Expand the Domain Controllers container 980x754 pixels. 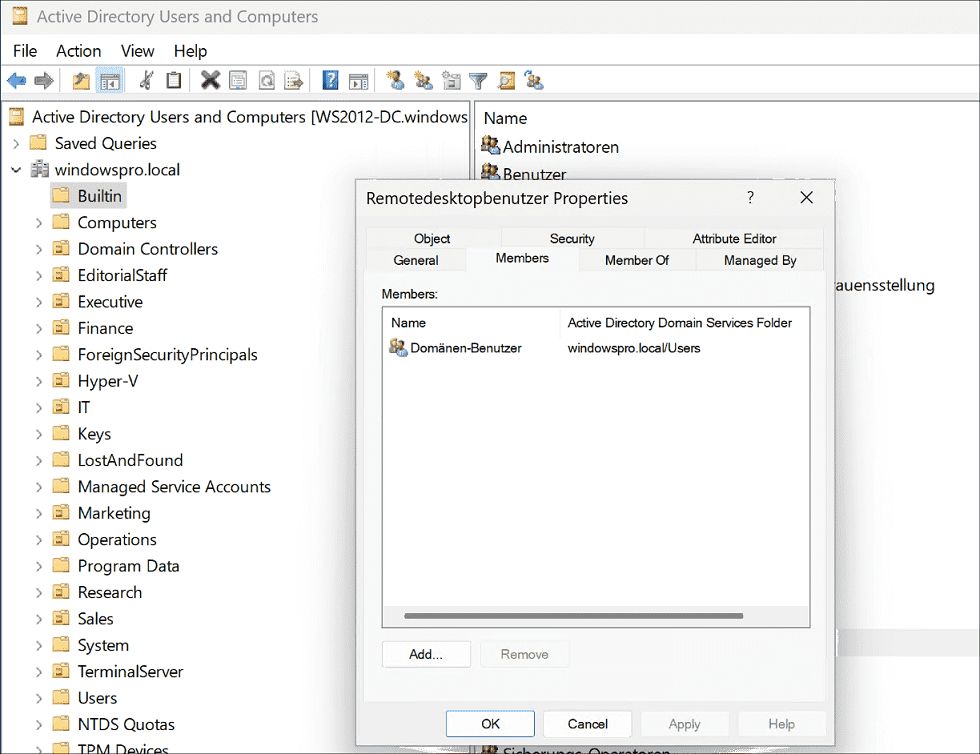click(x=39, y=249)
